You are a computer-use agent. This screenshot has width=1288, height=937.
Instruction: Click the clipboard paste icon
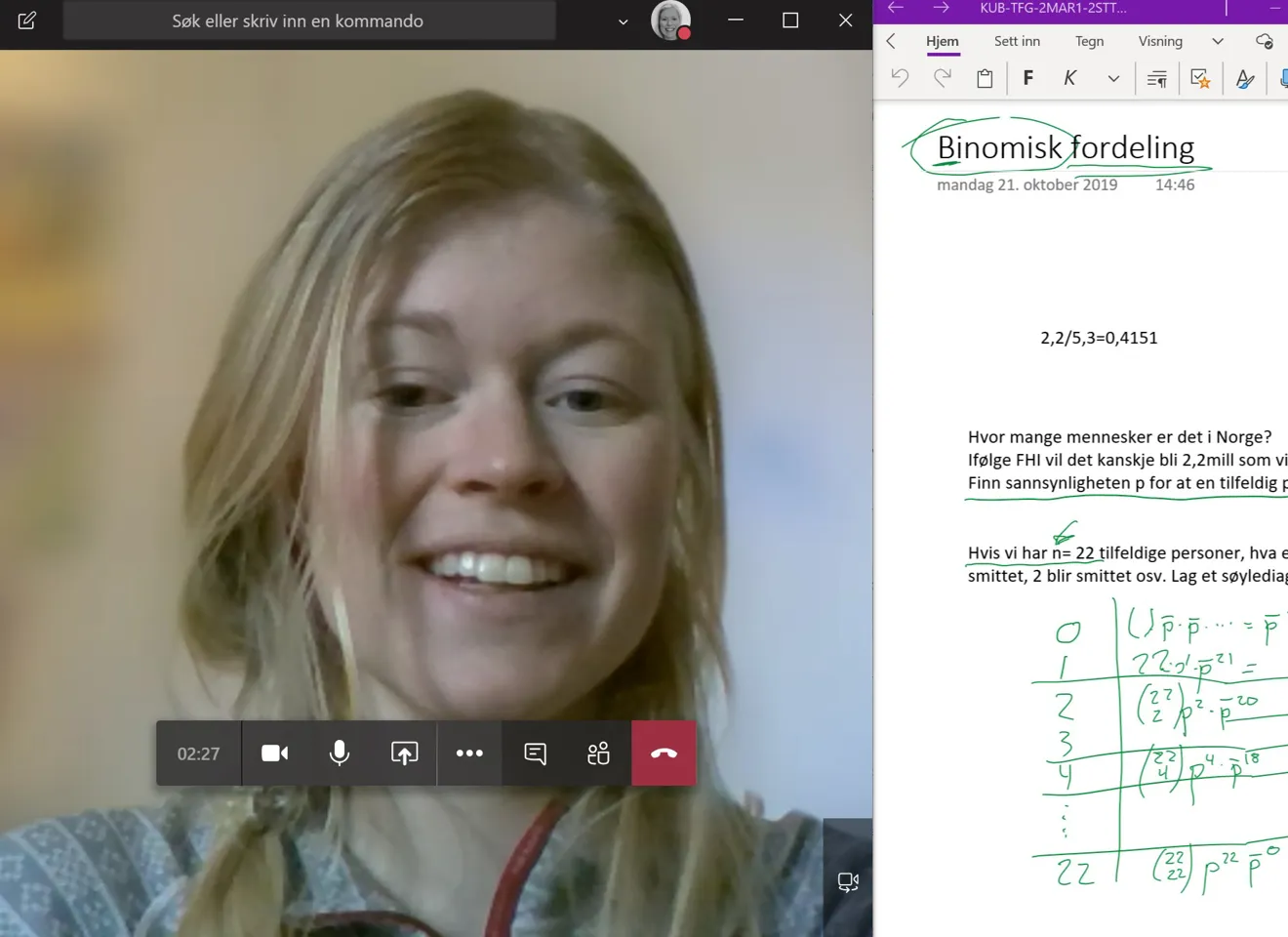coord(985,78)
